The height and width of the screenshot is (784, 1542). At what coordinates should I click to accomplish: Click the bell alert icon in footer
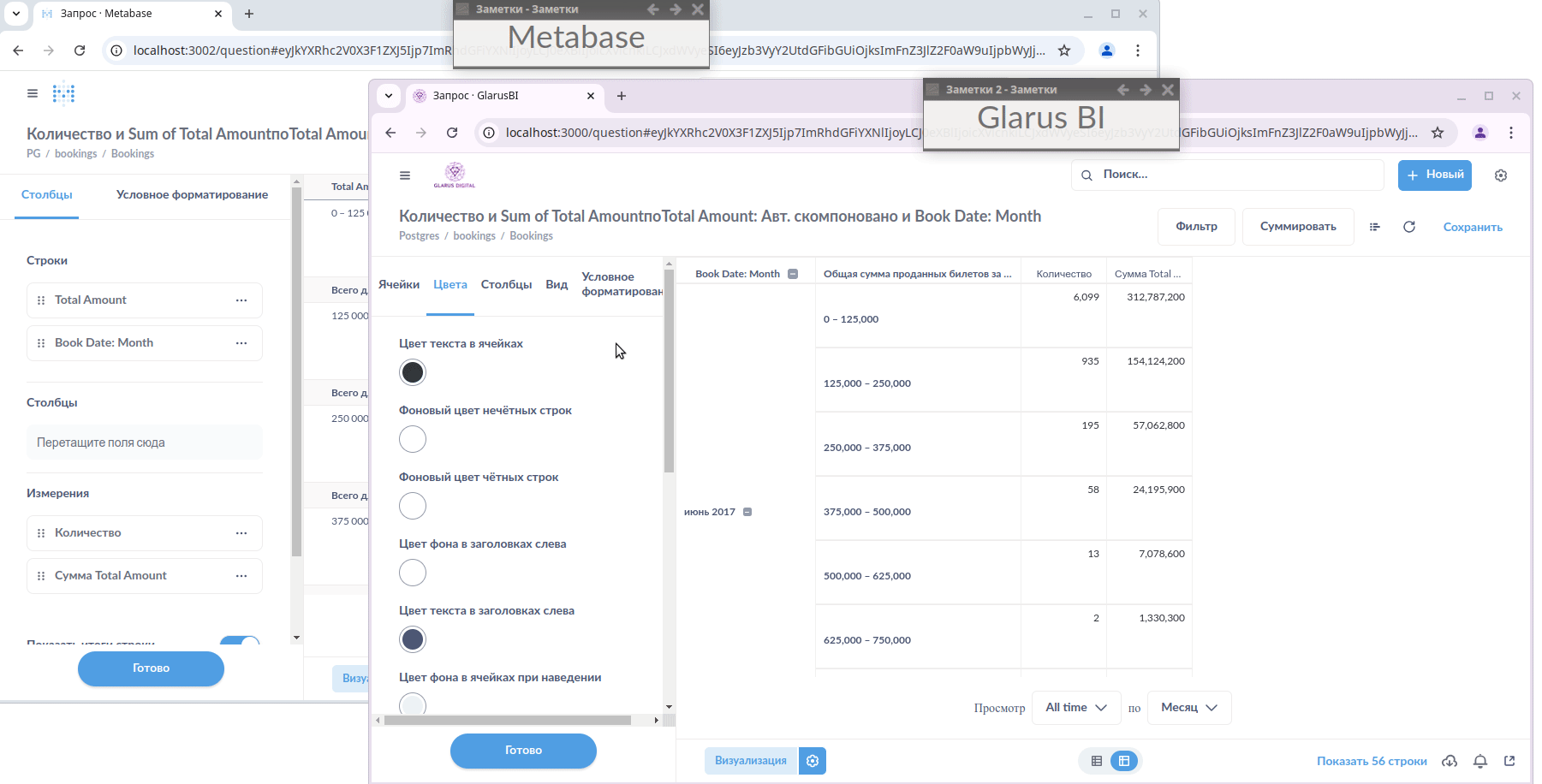tap(1479, 761)
